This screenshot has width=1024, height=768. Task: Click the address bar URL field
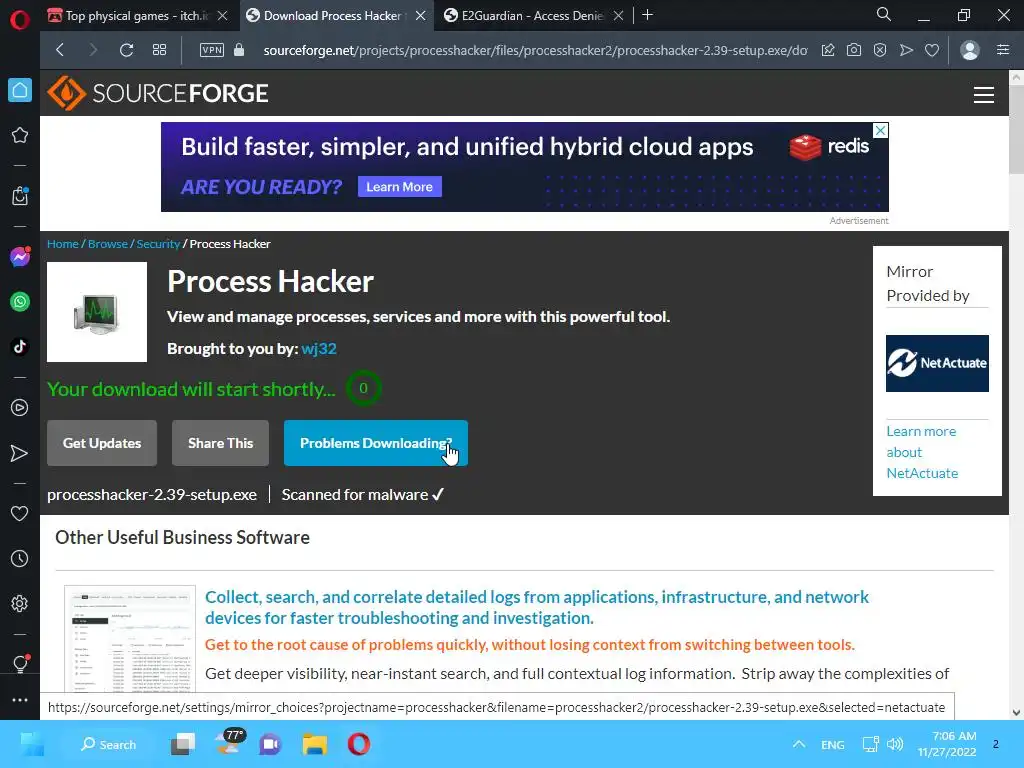pos(535,50)
